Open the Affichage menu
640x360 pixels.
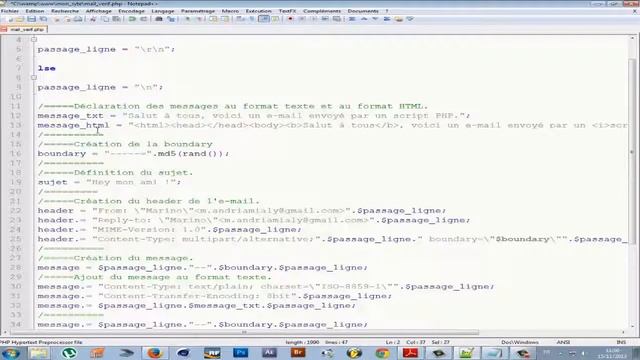tap(98, 11)
